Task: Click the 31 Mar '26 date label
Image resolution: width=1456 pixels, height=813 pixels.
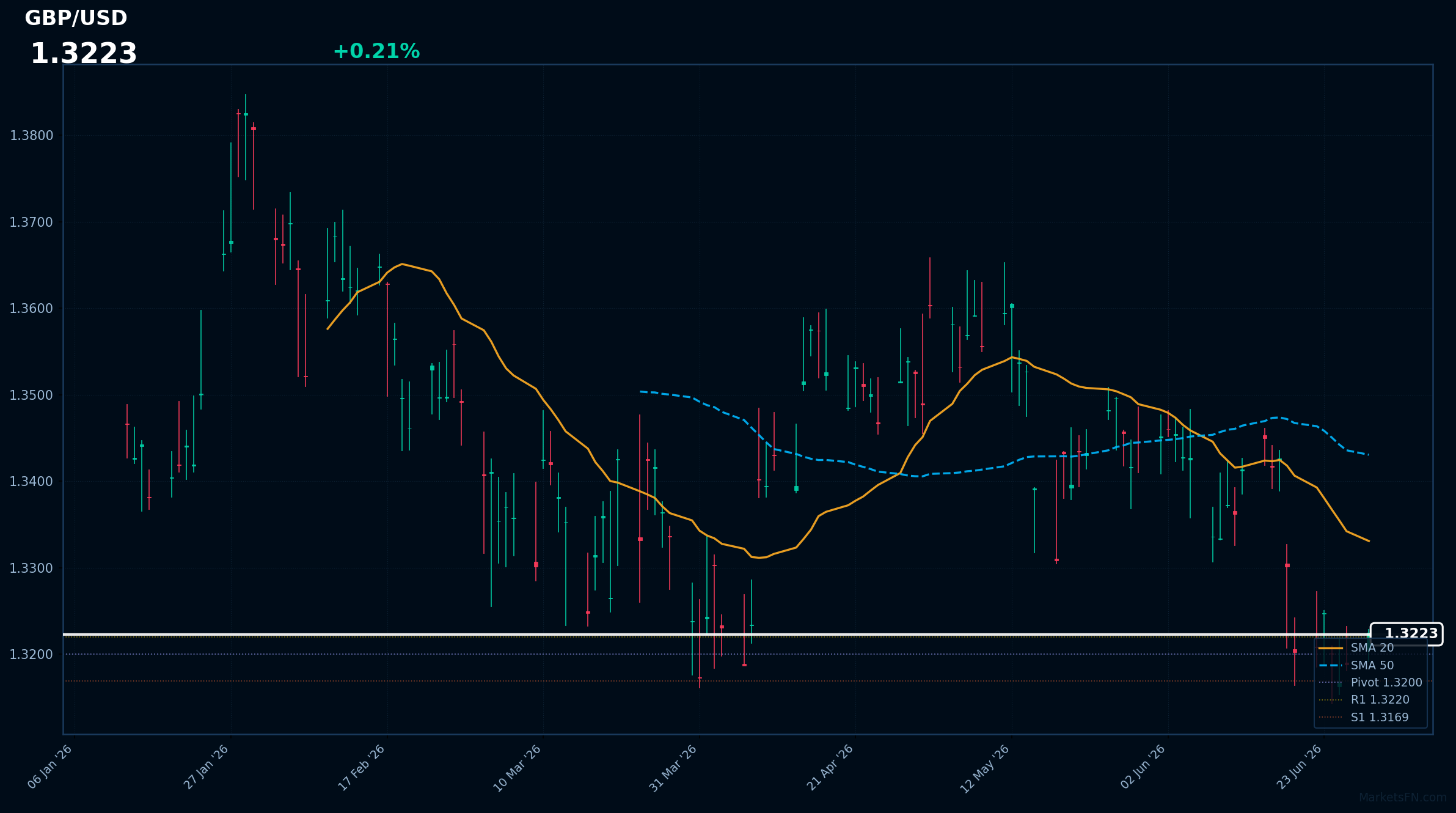Action: click(673, 768)
